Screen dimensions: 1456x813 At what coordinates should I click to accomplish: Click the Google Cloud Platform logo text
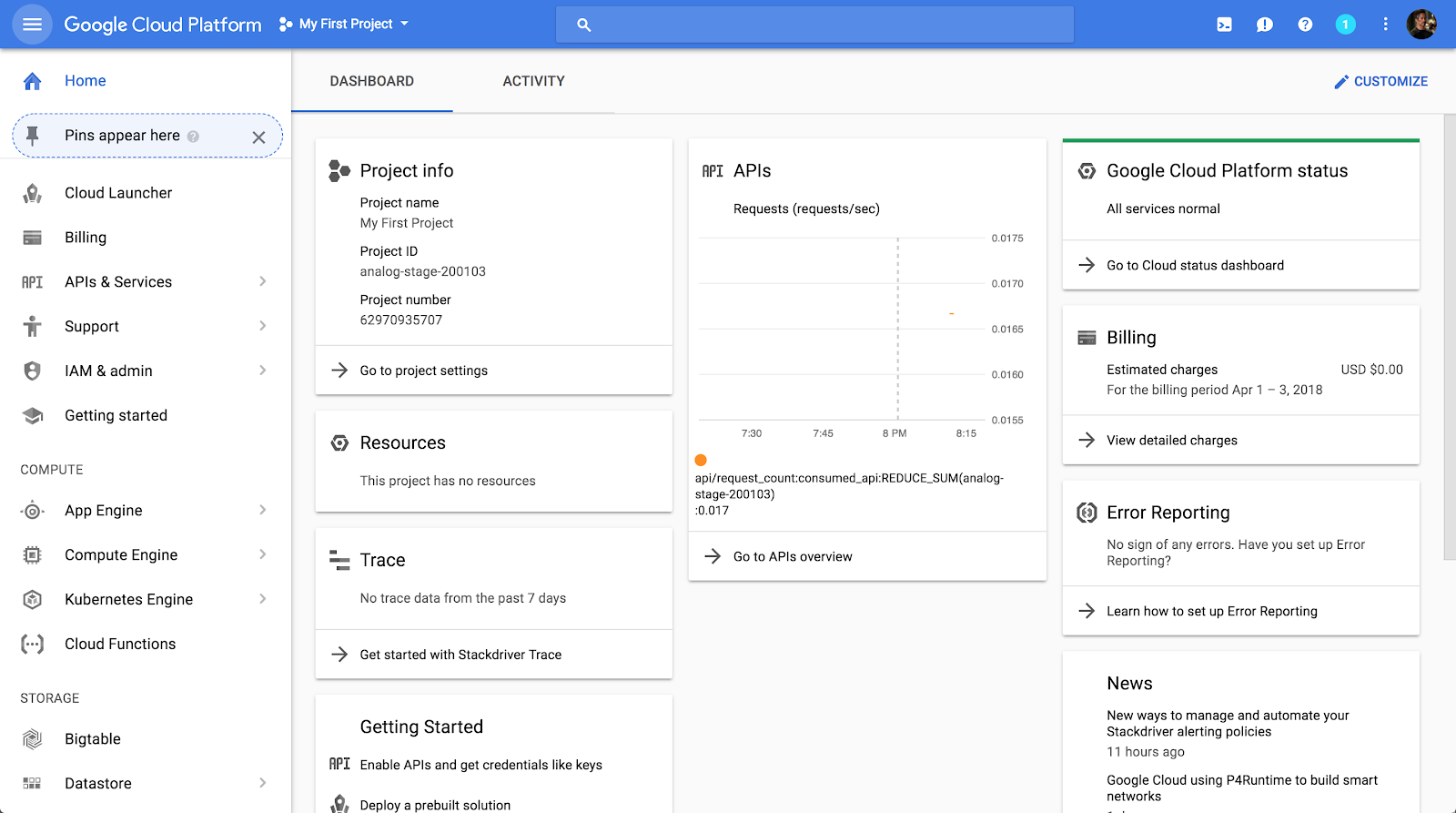(163, 25)
